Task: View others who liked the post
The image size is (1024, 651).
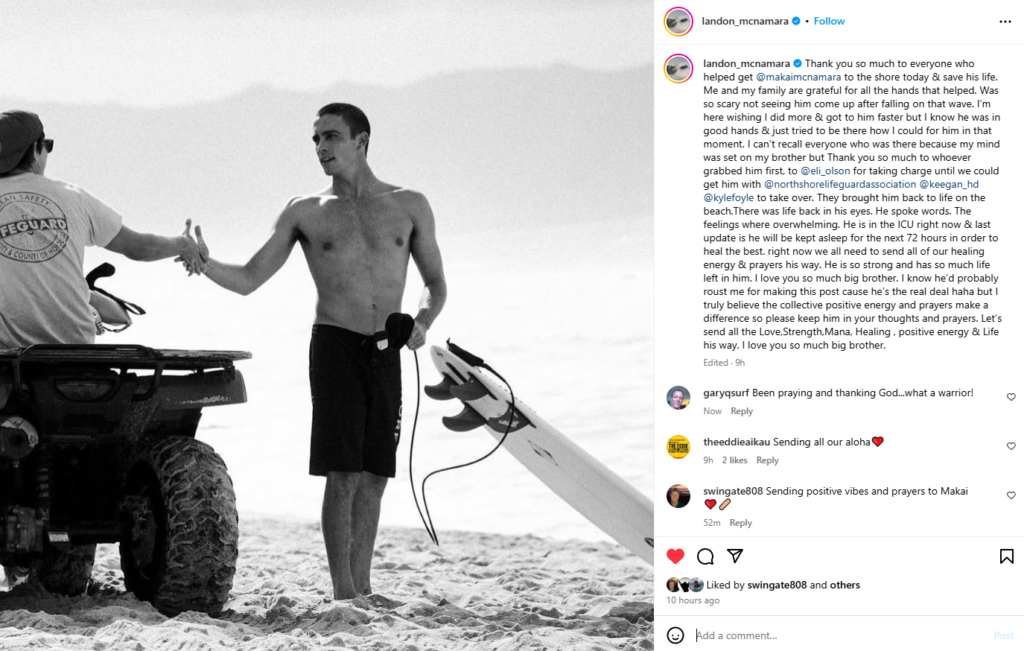Action: 845,585
